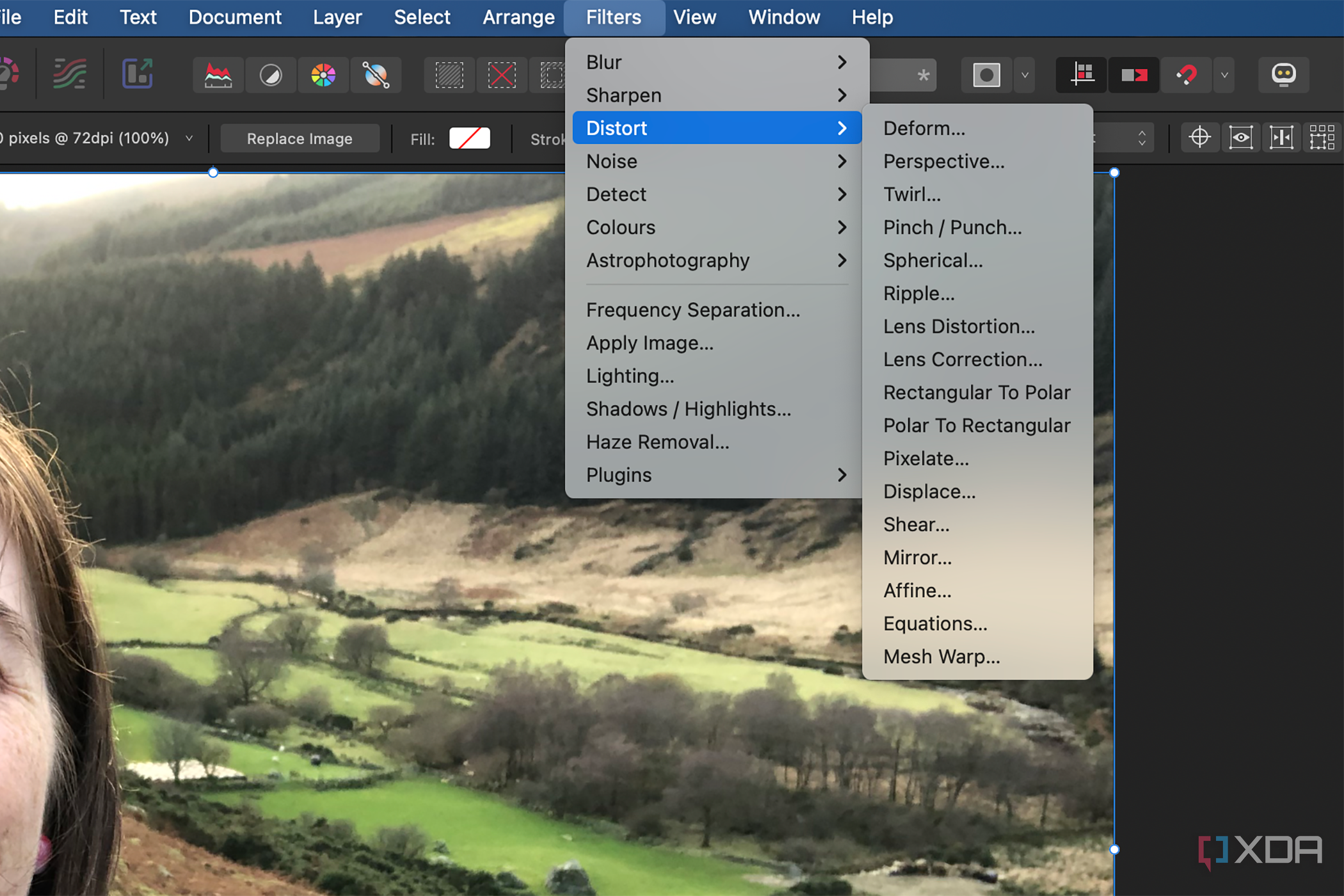
Task: Select the Auto Contrast adjustment icon
Action: coord(270,75)
